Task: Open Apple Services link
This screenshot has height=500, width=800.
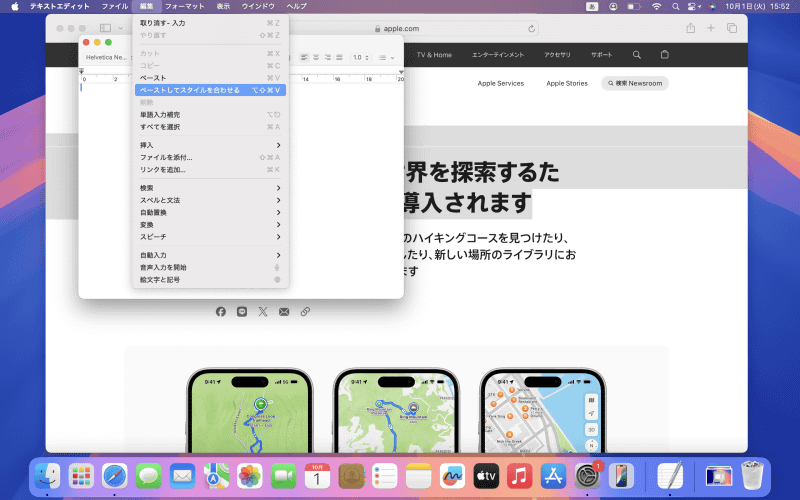Action: [501, 83]
